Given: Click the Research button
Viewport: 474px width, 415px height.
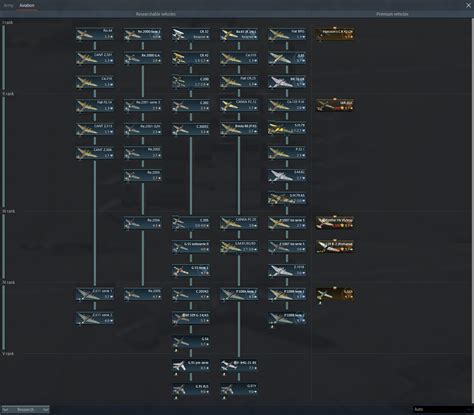Looking at the screenshot, I should pyautogui.click(x=26, y=409).
